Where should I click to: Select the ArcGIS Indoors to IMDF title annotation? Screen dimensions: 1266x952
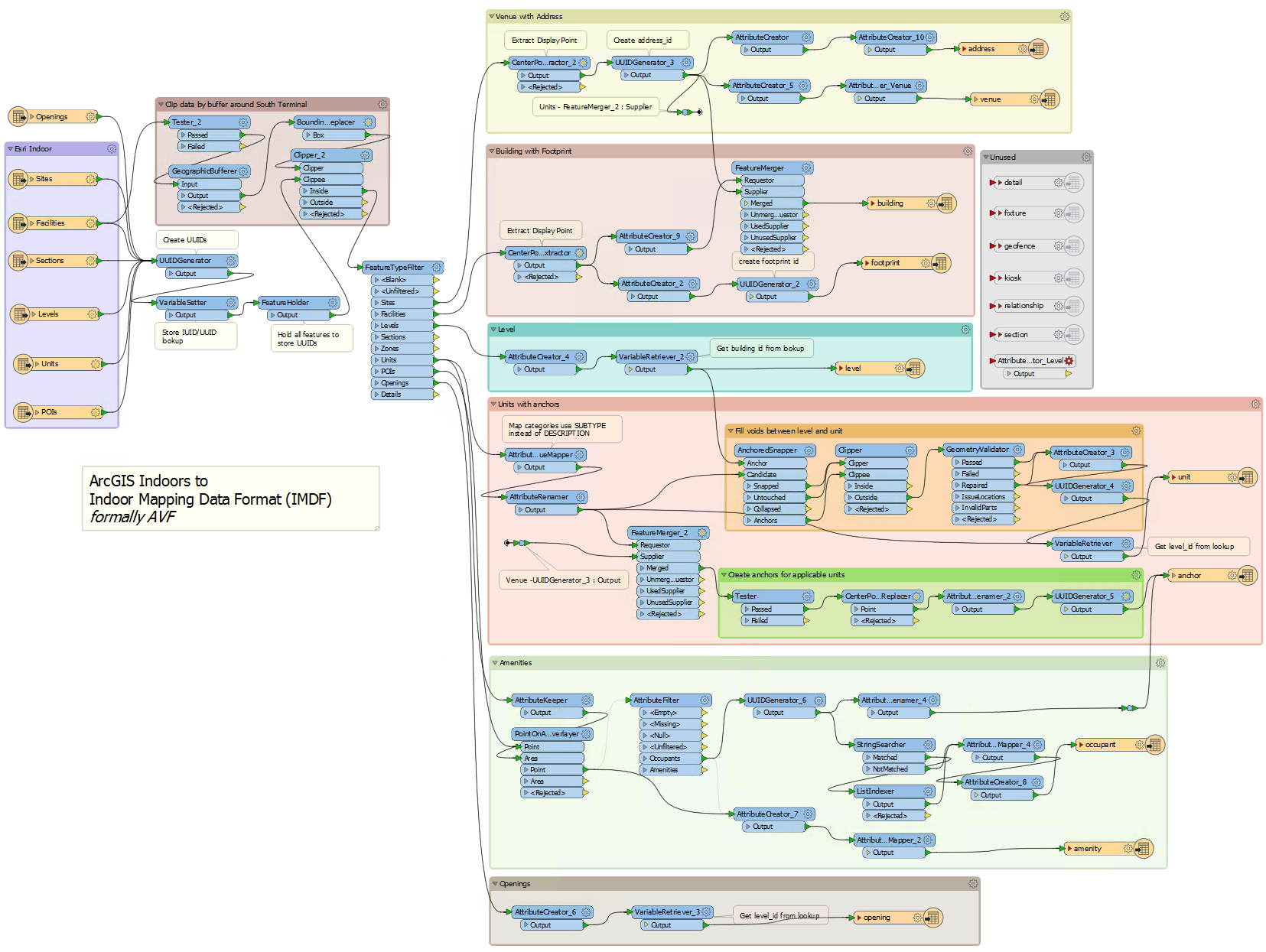(x=231, y=499)
